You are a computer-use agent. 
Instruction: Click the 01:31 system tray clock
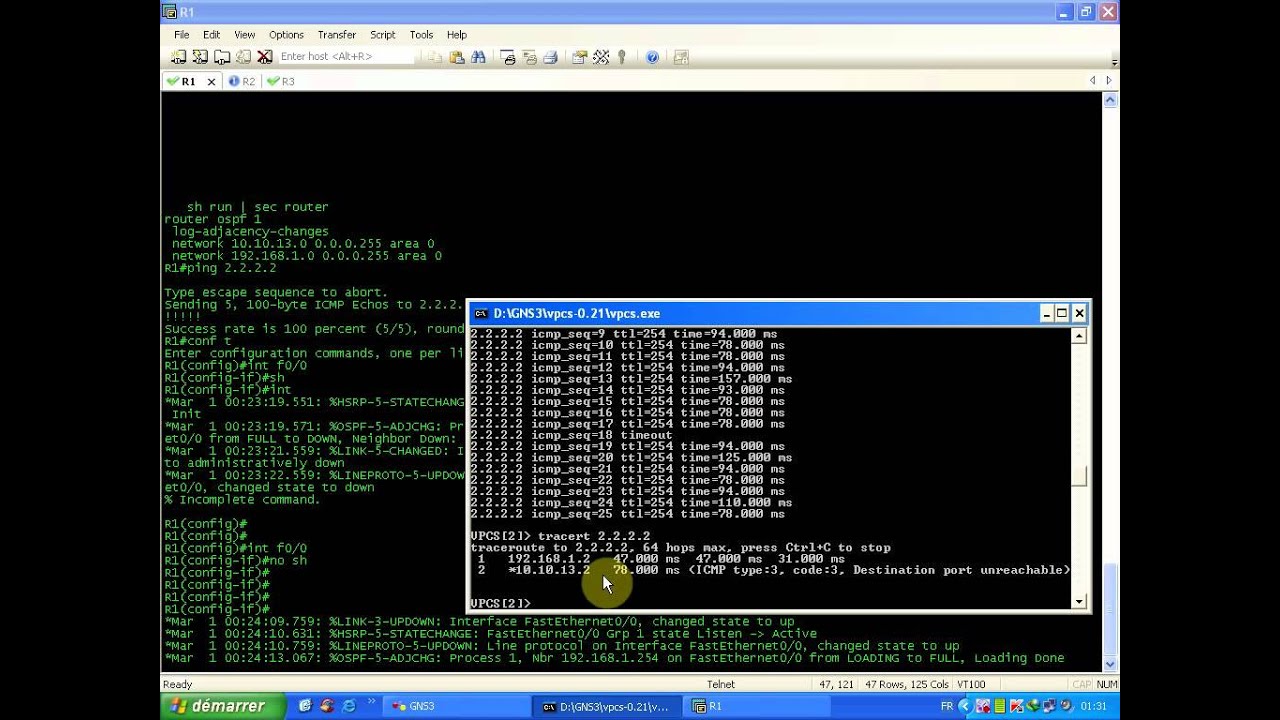tap(1093, 706)
